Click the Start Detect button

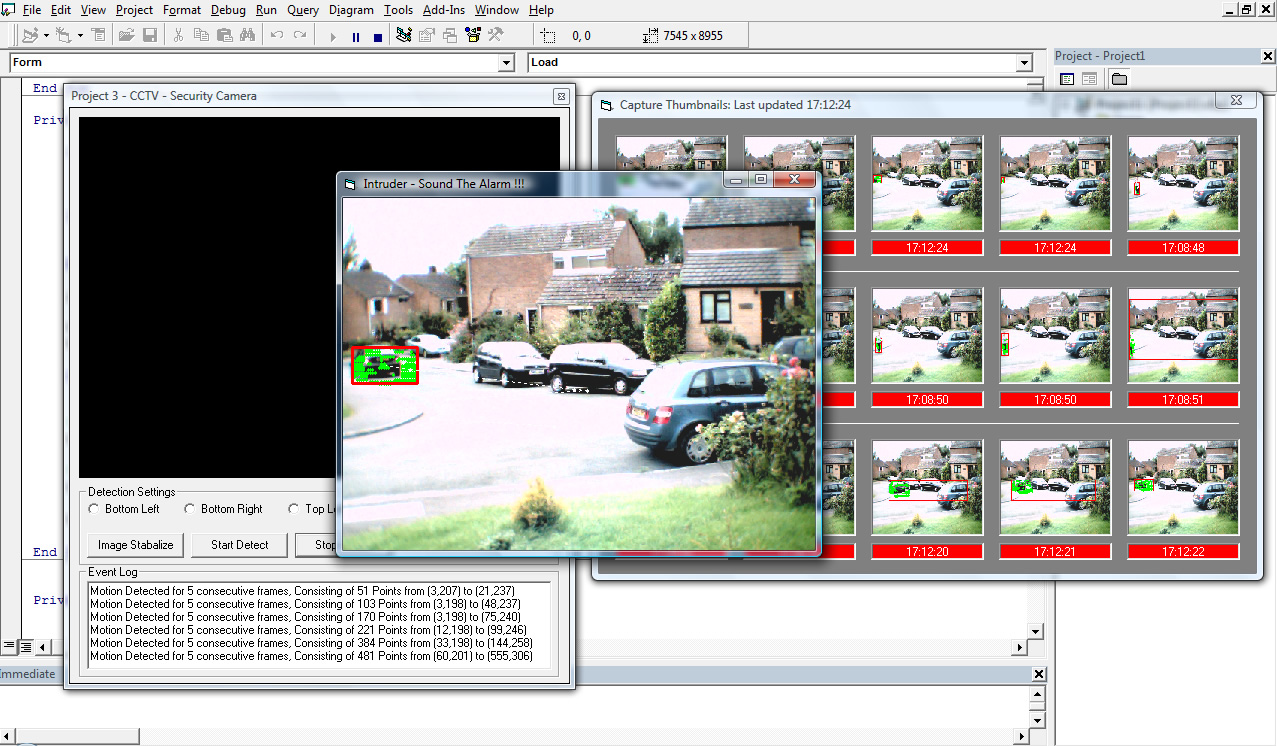[x=240, y=545]
